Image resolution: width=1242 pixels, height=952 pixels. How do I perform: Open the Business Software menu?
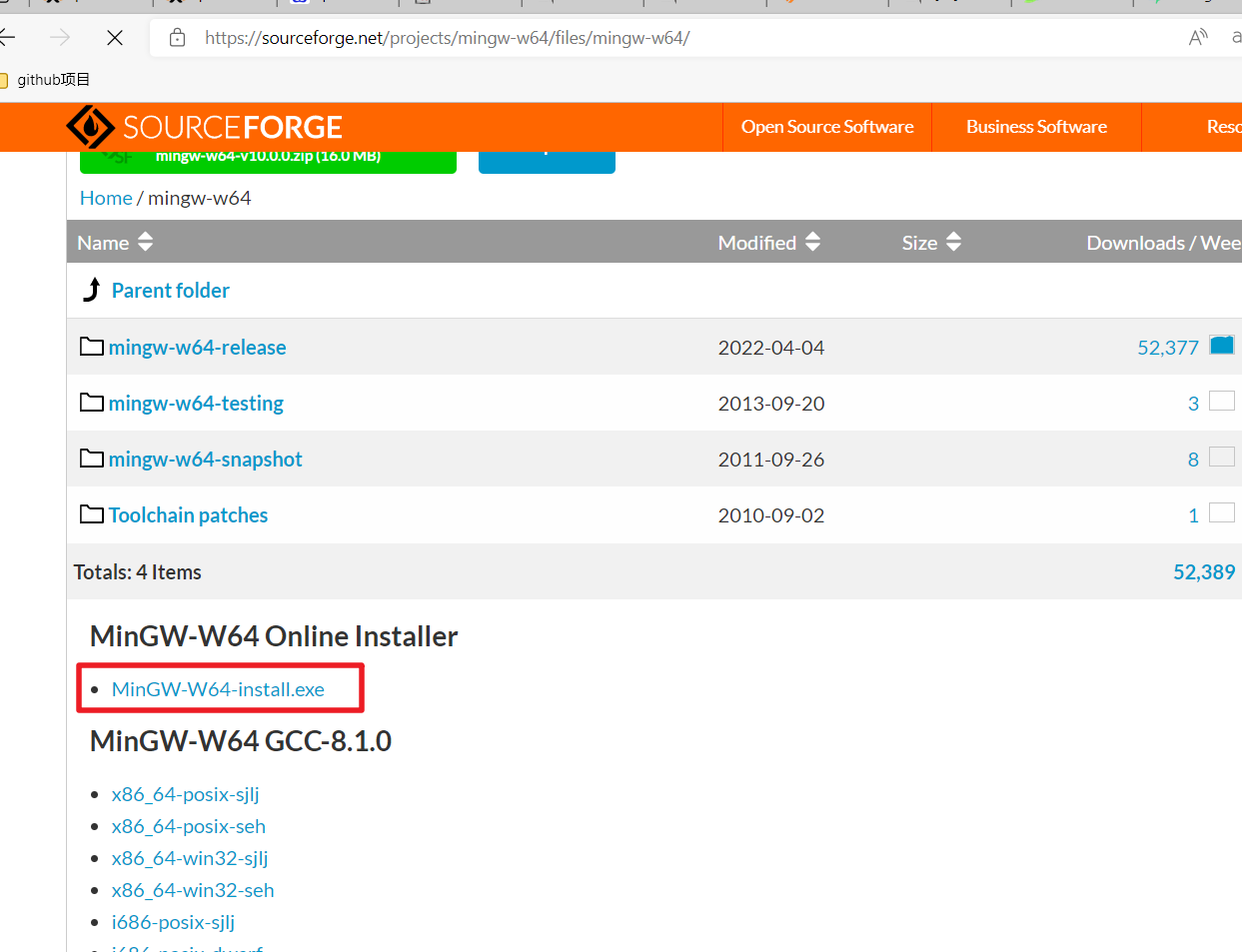[1036, 127]
